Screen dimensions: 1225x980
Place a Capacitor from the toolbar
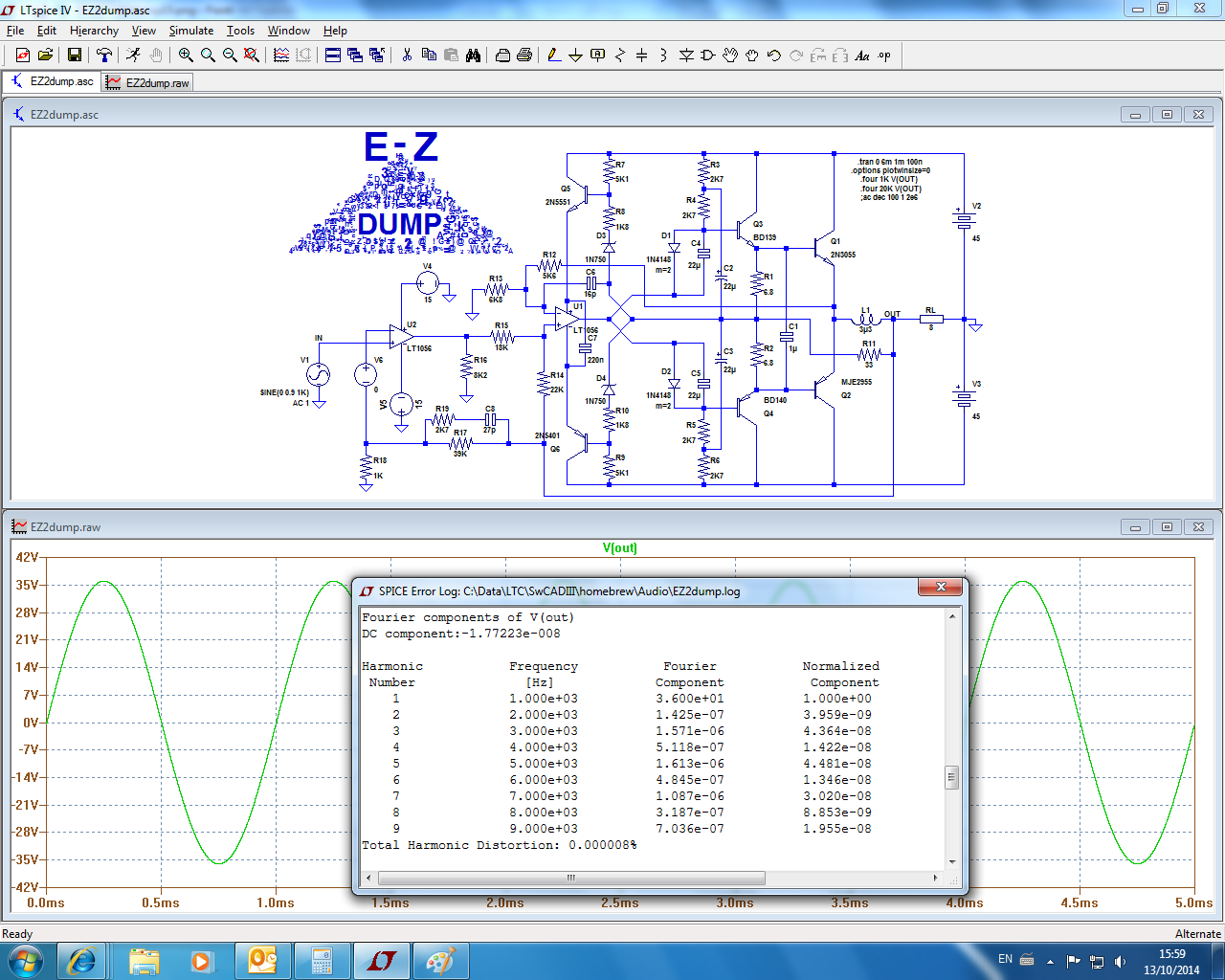pyautogui.click(x=642, y=56)
